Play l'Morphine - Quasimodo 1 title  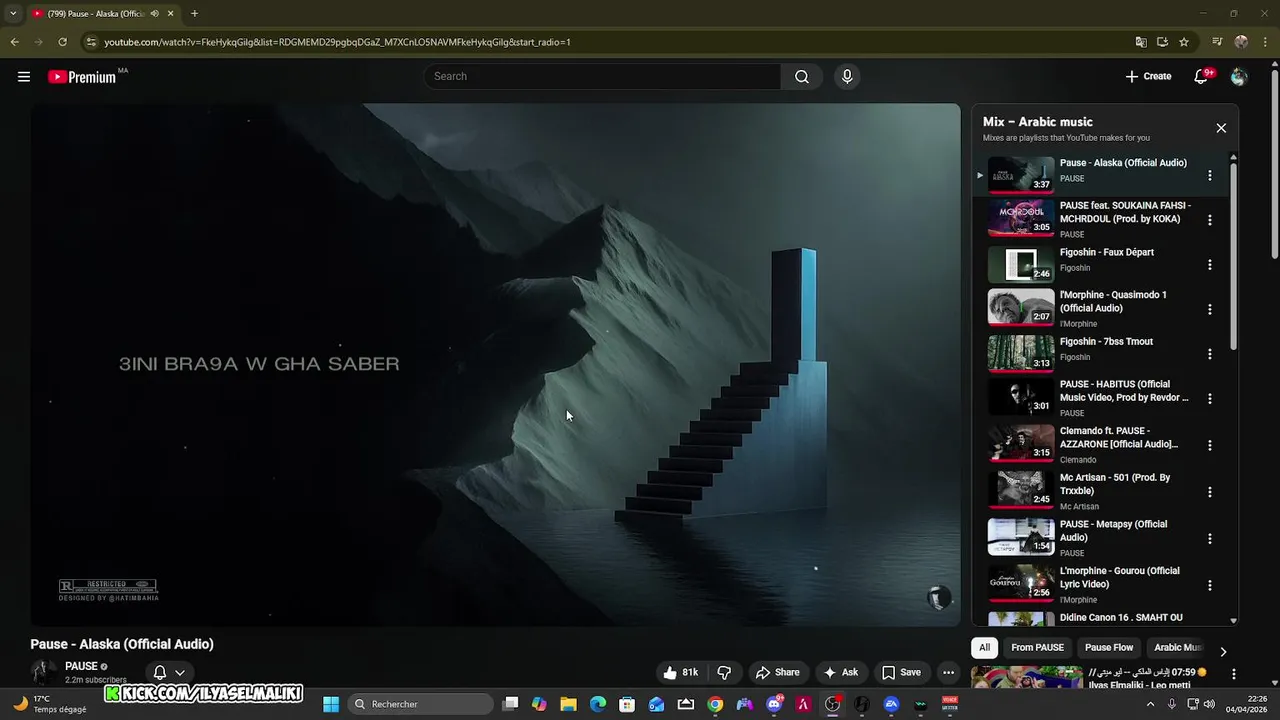pyautogui.click(x=1113, y=302)
